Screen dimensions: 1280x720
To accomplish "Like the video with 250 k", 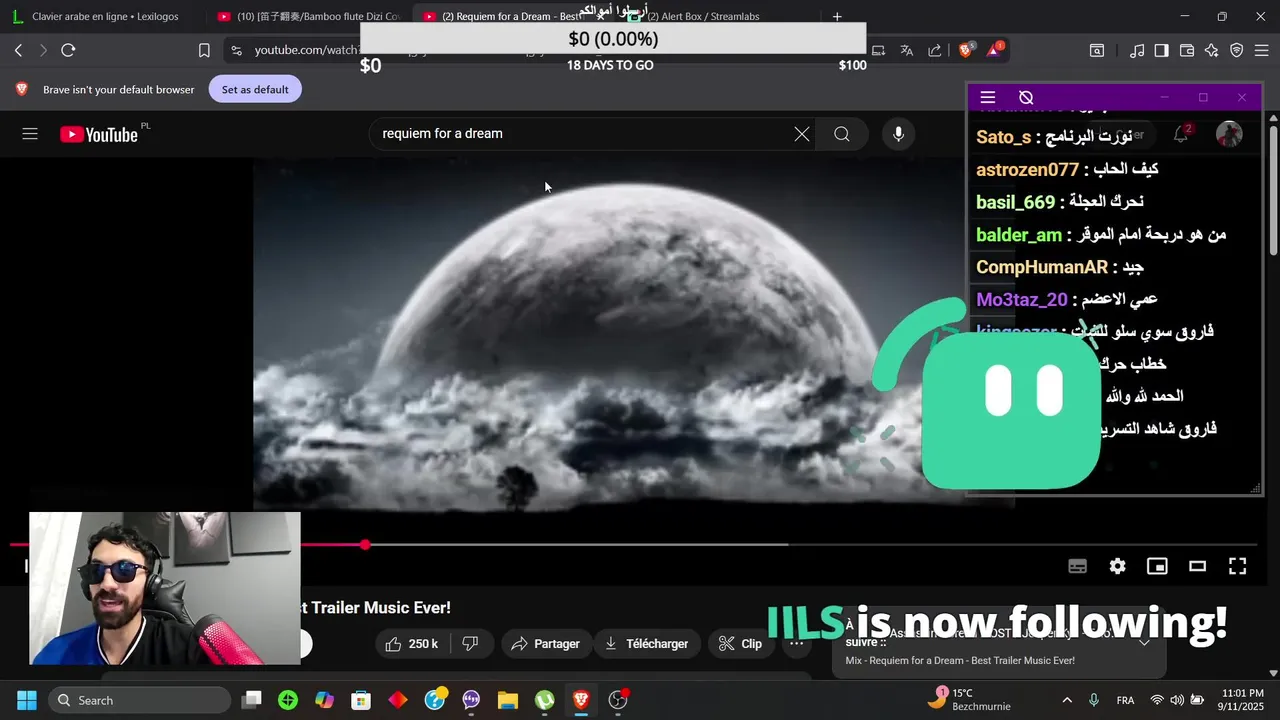I will pyautogui.click(x=412, y=644).
